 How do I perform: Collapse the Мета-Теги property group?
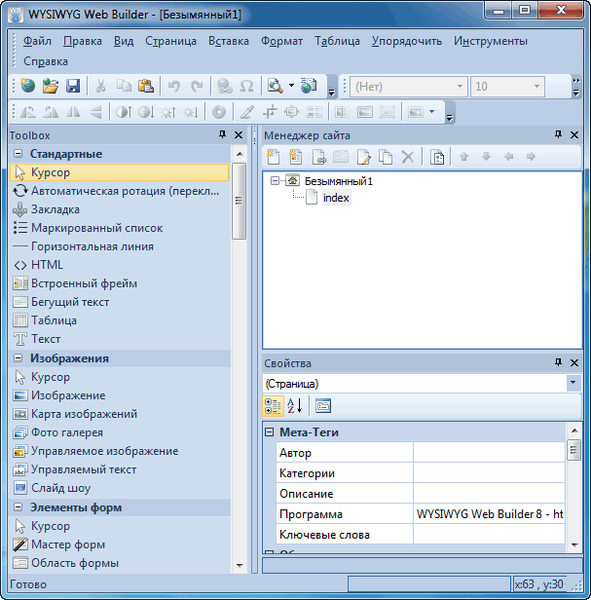(270, 432)
